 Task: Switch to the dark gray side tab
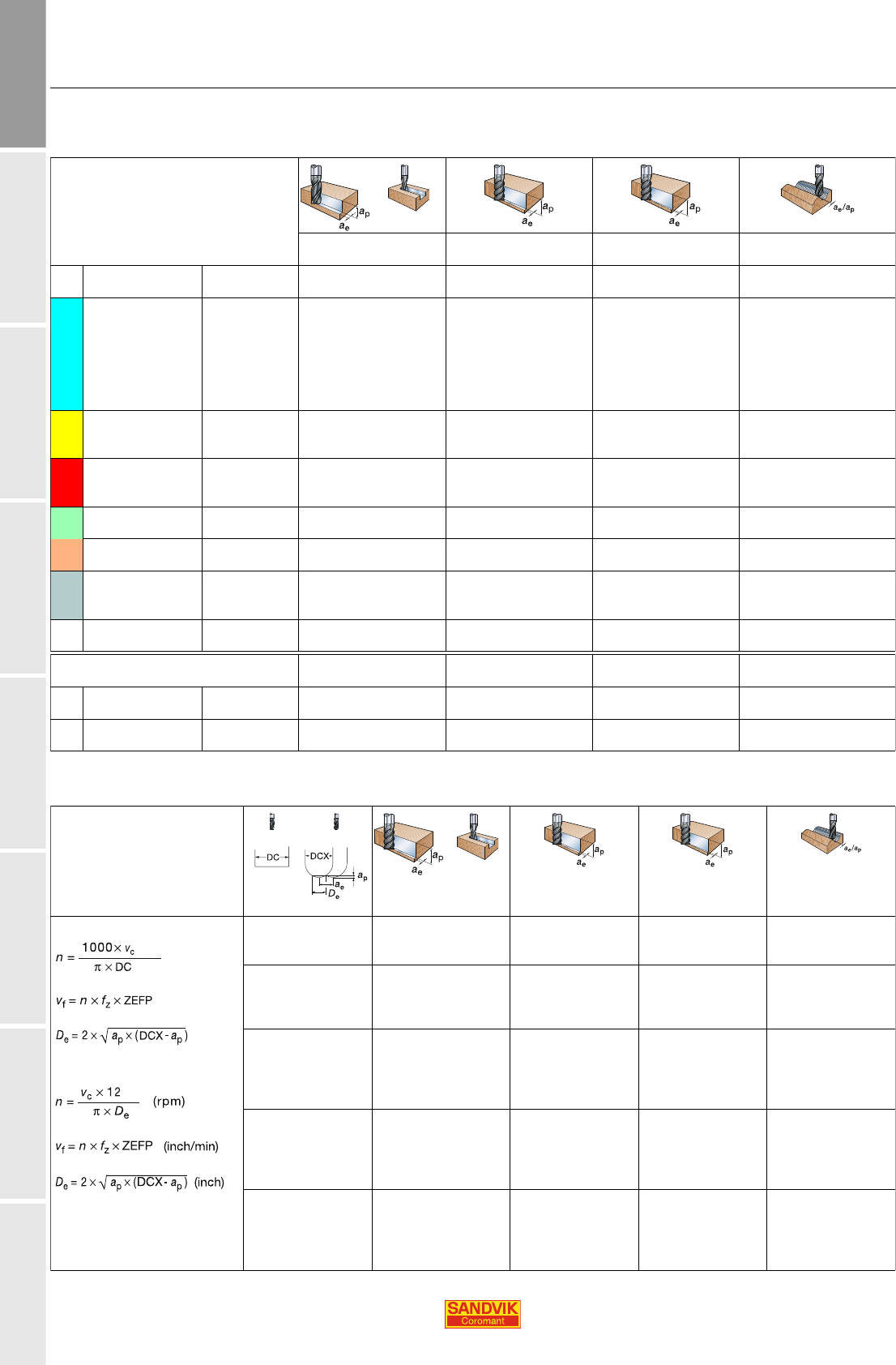click(23, 73)
